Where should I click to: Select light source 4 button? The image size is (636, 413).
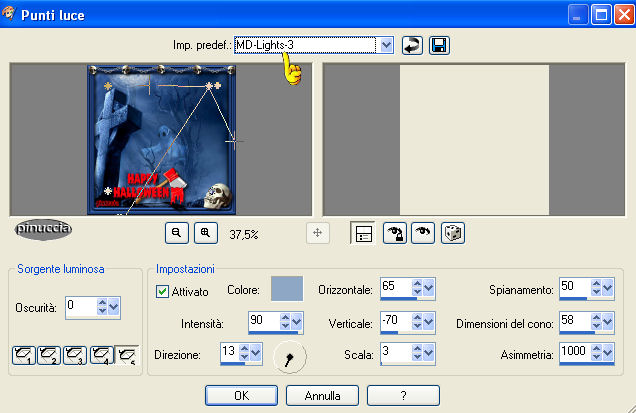coord(101,355)
